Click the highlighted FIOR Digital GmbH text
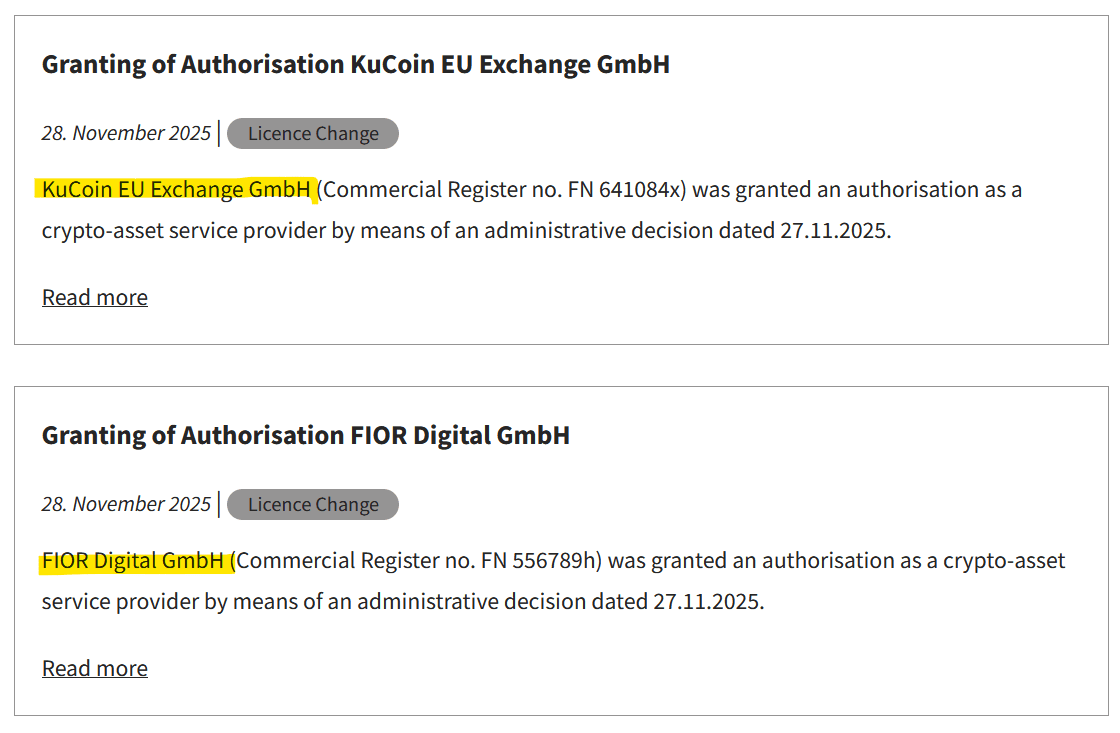 [133, 561]
